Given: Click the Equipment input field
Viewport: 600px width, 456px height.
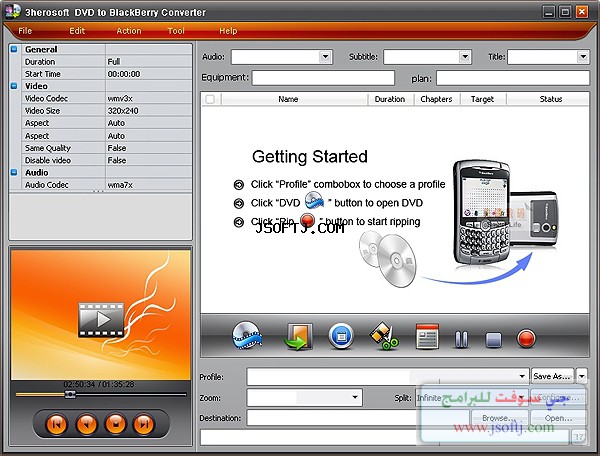Looking at the screenshot, I should coord(323,78).
